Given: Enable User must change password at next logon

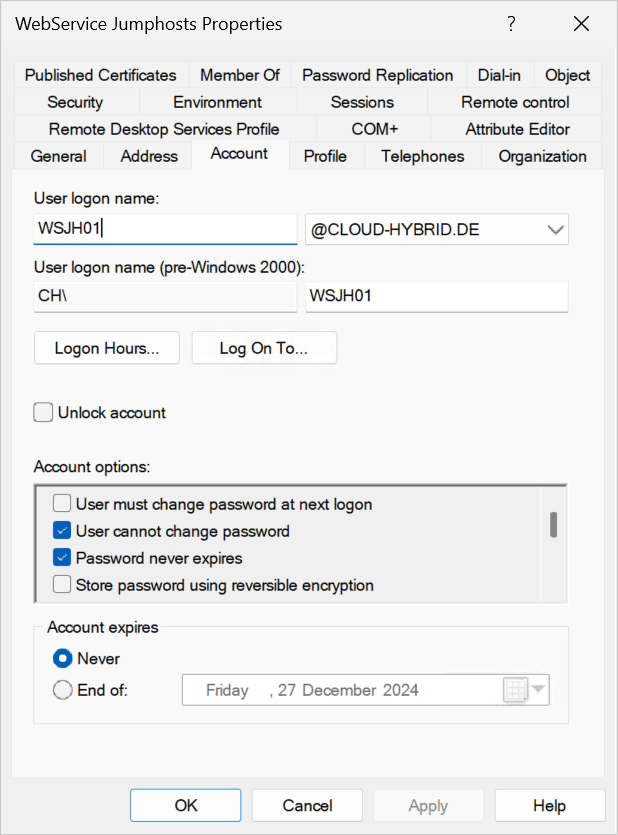Looking at the screenshot, I should click(x=62, y=505).
